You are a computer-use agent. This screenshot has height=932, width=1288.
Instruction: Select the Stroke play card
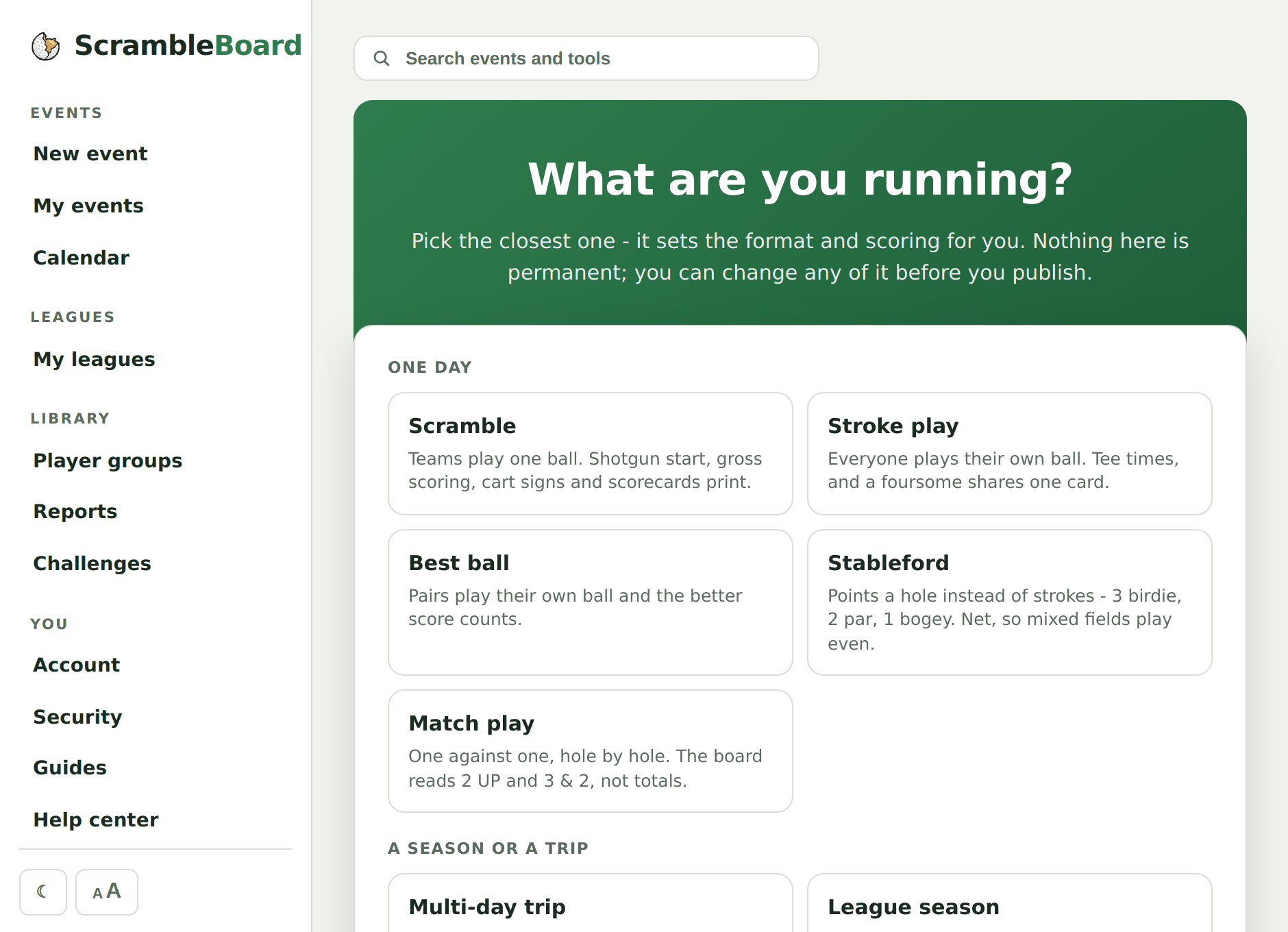1010,454
